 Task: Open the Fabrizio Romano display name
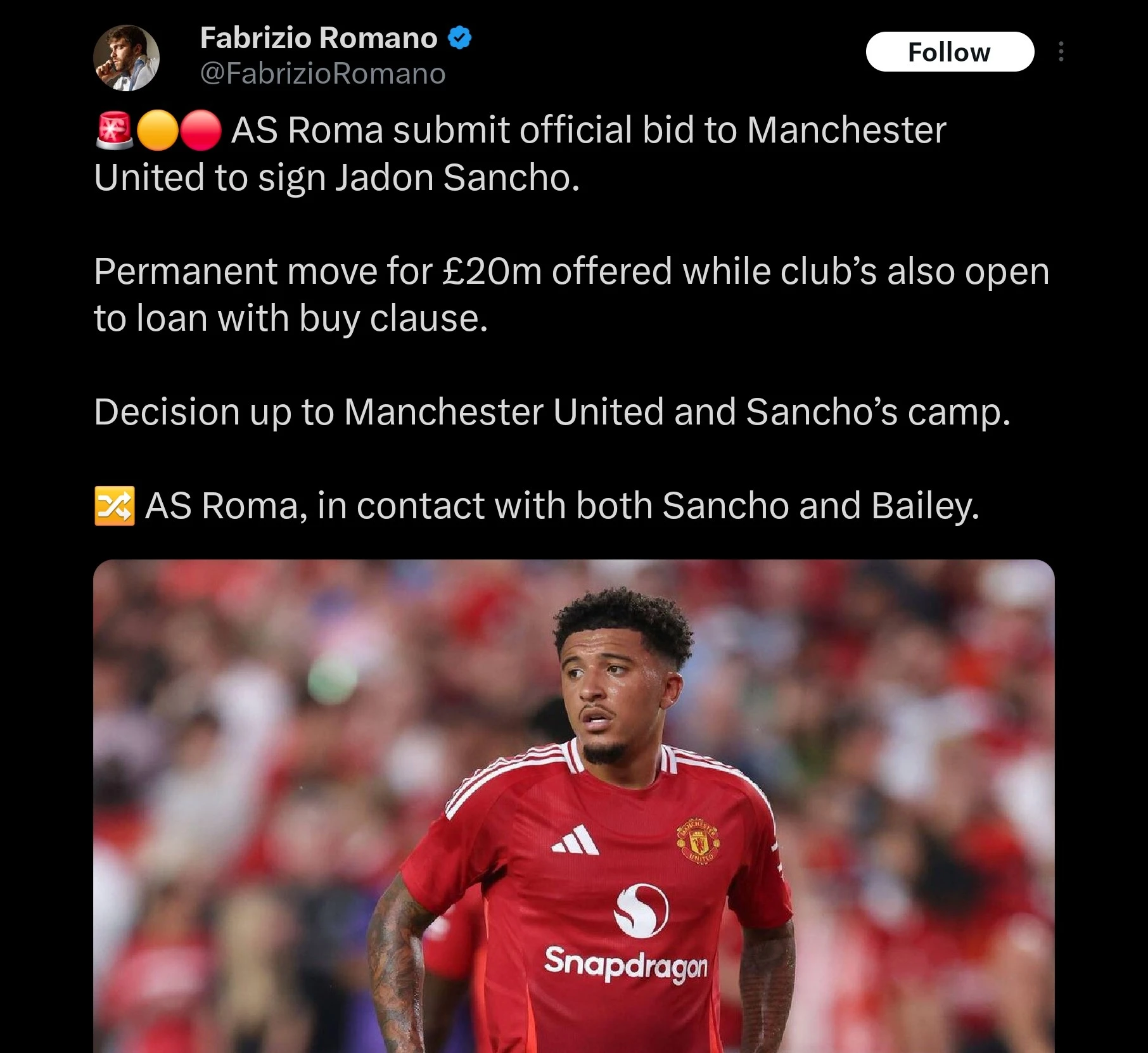[x=319, y=38]
